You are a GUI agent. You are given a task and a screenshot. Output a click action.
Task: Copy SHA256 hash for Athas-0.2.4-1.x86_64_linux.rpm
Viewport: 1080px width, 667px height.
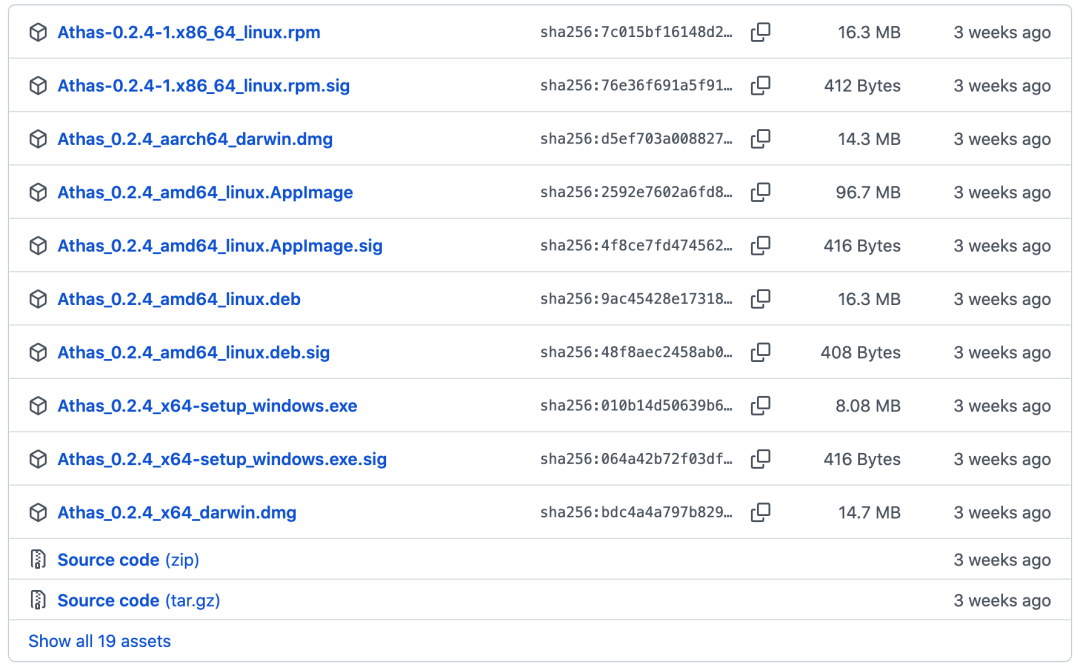(760, 33)
